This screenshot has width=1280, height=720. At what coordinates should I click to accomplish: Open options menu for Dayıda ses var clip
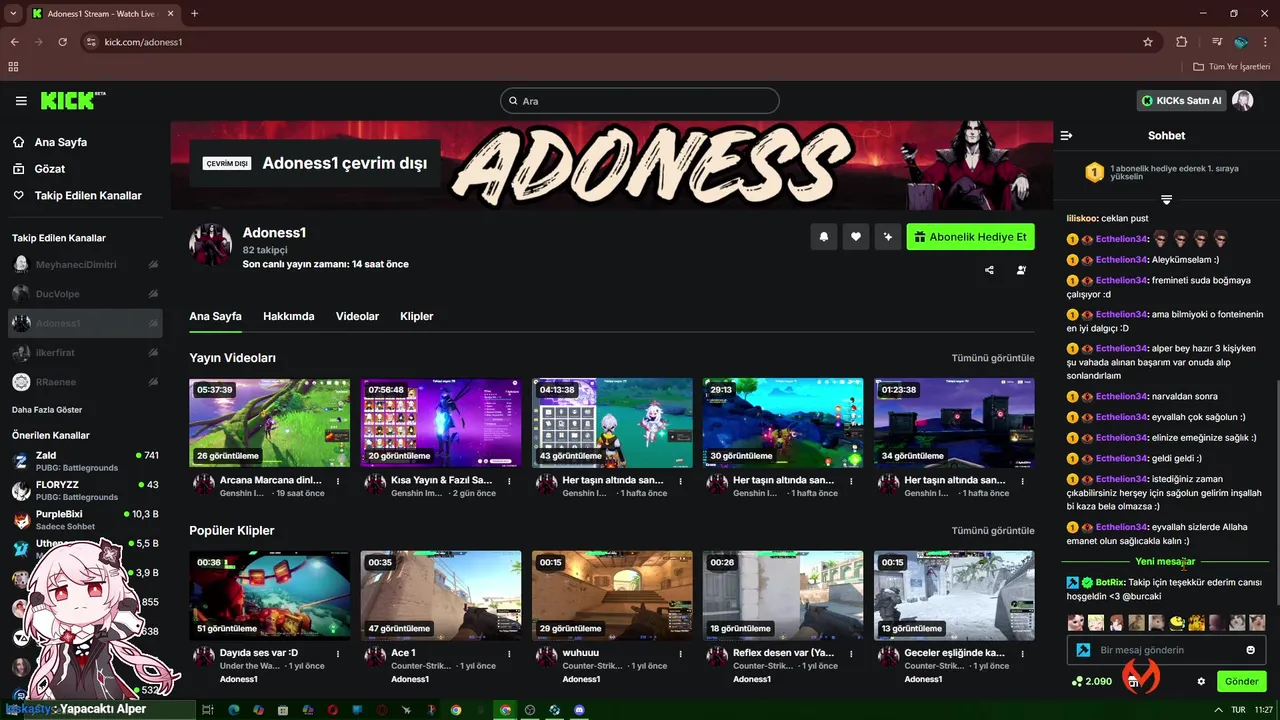[338, 653]
